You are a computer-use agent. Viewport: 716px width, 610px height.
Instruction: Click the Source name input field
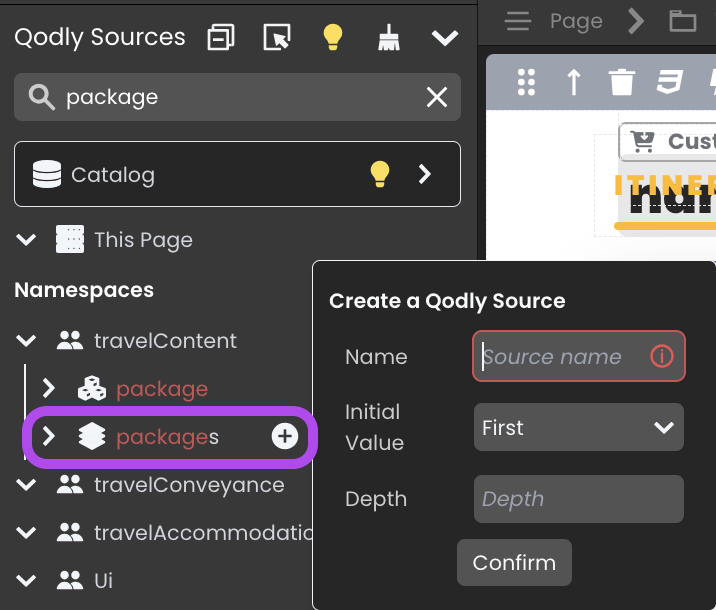click(x=579, y=356)
